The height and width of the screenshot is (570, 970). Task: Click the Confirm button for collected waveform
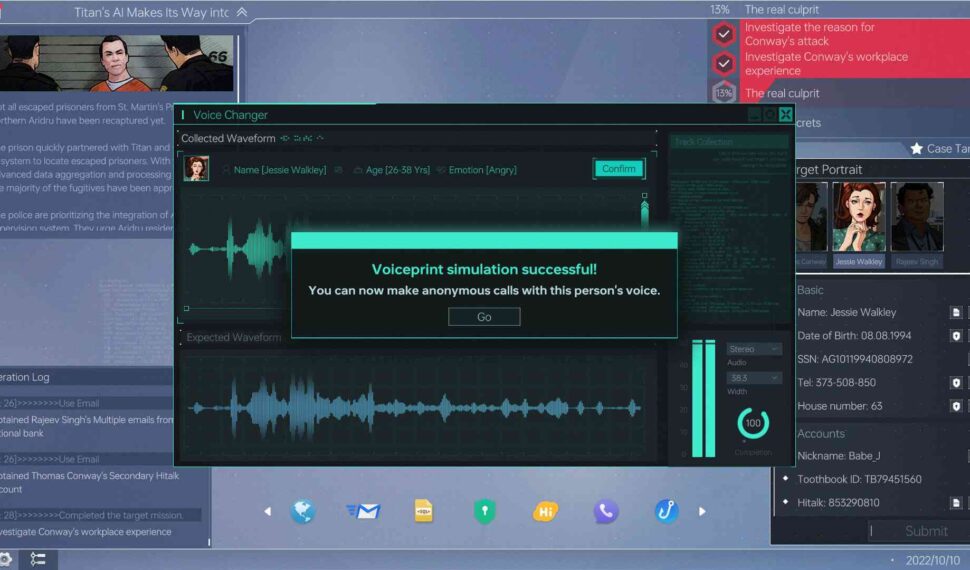point(618,169)
